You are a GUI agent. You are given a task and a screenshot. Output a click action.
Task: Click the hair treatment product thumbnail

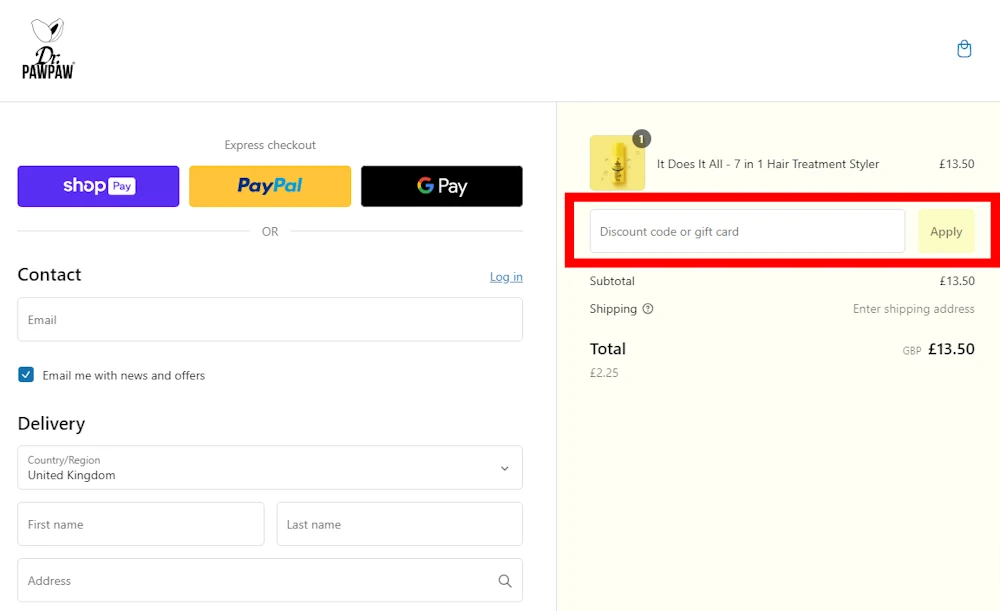617,163
